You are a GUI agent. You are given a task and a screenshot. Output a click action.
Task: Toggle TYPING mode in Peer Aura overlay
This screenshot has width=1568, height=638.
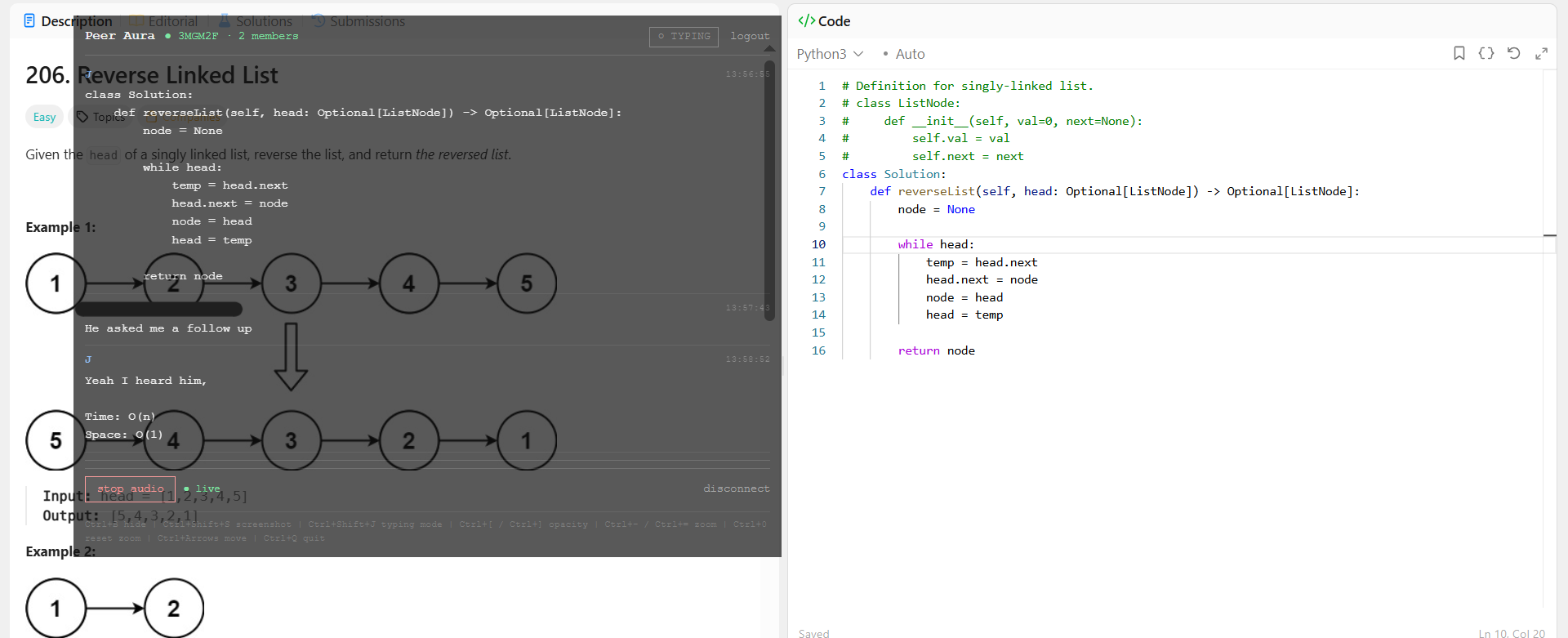coord(684,37)
